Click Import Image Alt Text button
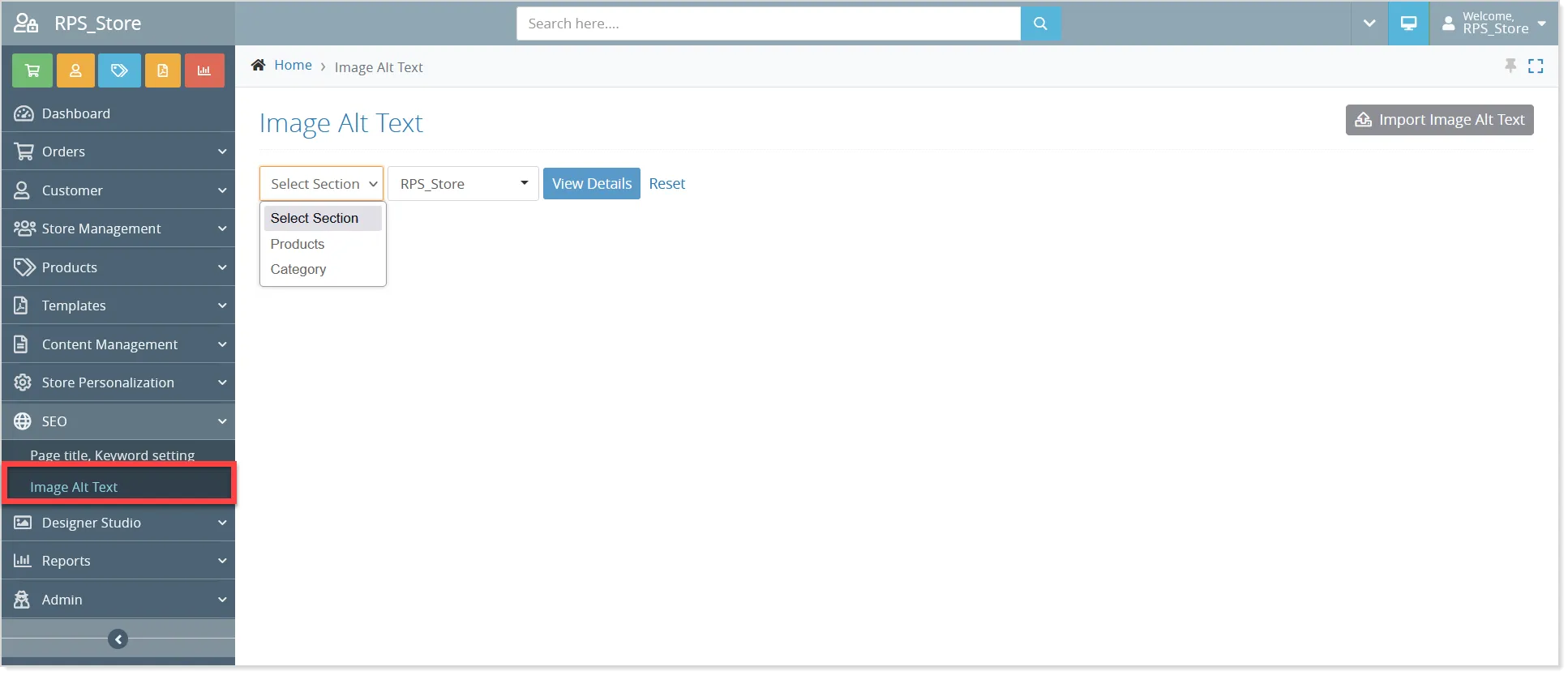The image size is (1568, 675). click(x=1440, y=120)
